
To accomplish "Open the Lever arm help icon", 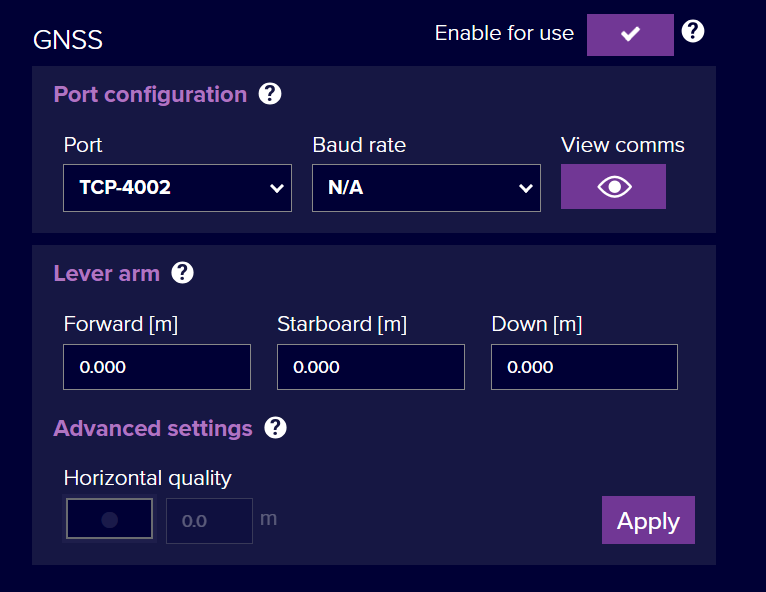I will point(183,273).
